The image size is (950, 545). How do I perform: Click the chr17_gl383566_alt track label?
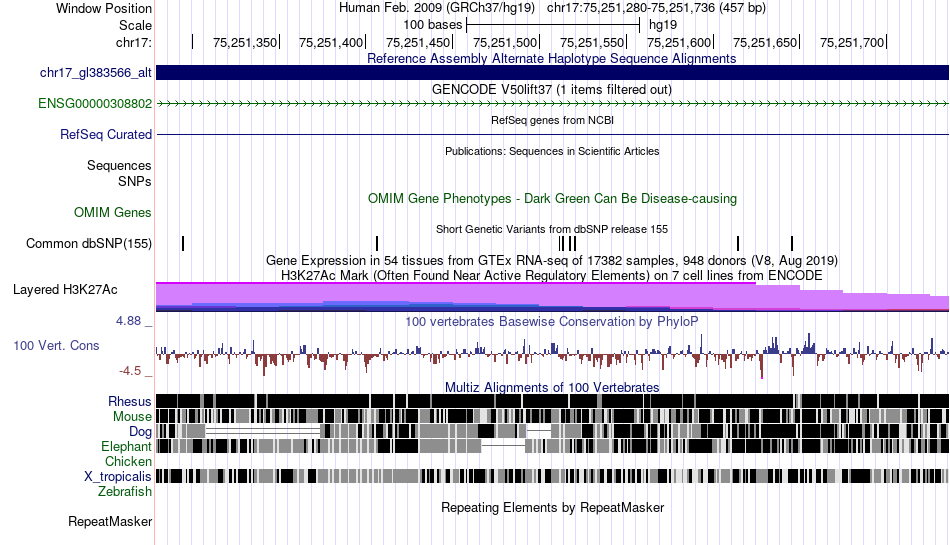(96, 73)
